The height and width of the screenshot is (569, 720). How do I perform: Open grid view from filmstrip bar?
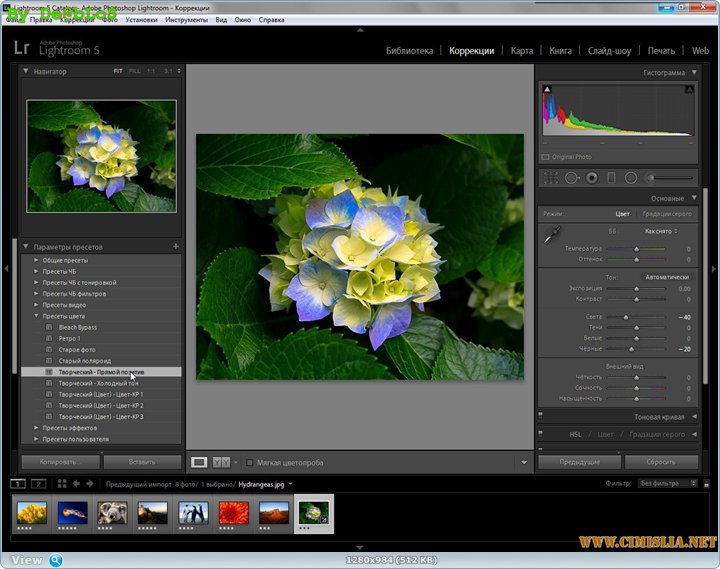(x=62, y=483)
